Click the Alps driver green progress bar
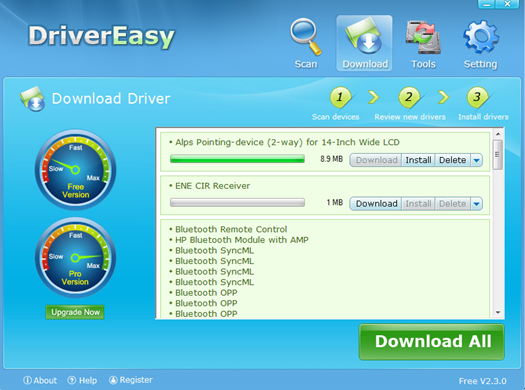This screenshot has height=390, width=525. pyautogui.click(x=237, y=159)
